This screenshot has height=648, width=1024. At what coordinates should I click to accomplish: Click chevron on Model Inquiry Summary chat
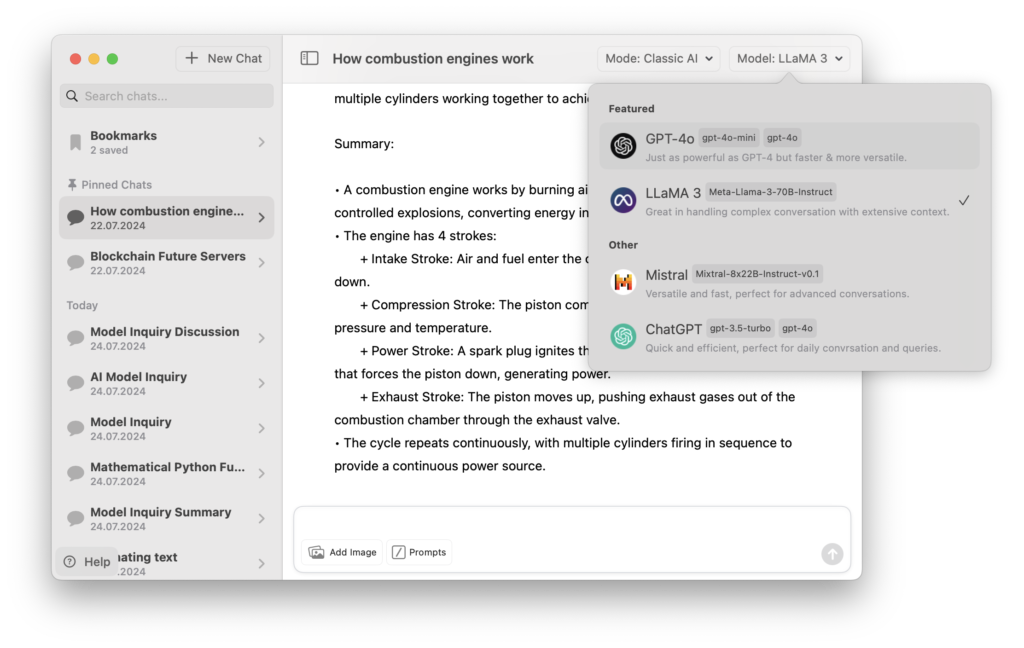(x=261, y=519)
